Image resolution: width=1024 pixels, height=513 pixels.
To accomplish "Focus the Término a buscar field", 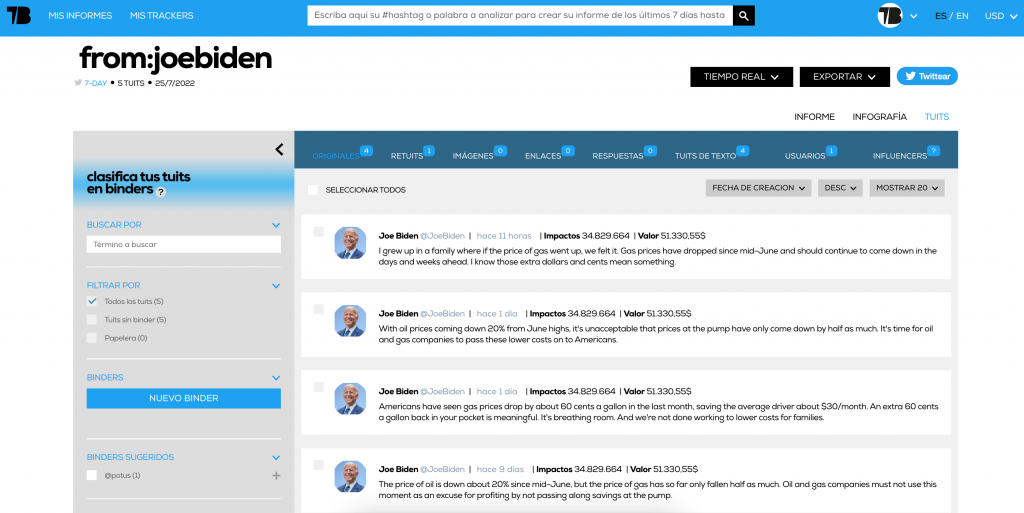I will pyautogui.click(x=184, y=244).
